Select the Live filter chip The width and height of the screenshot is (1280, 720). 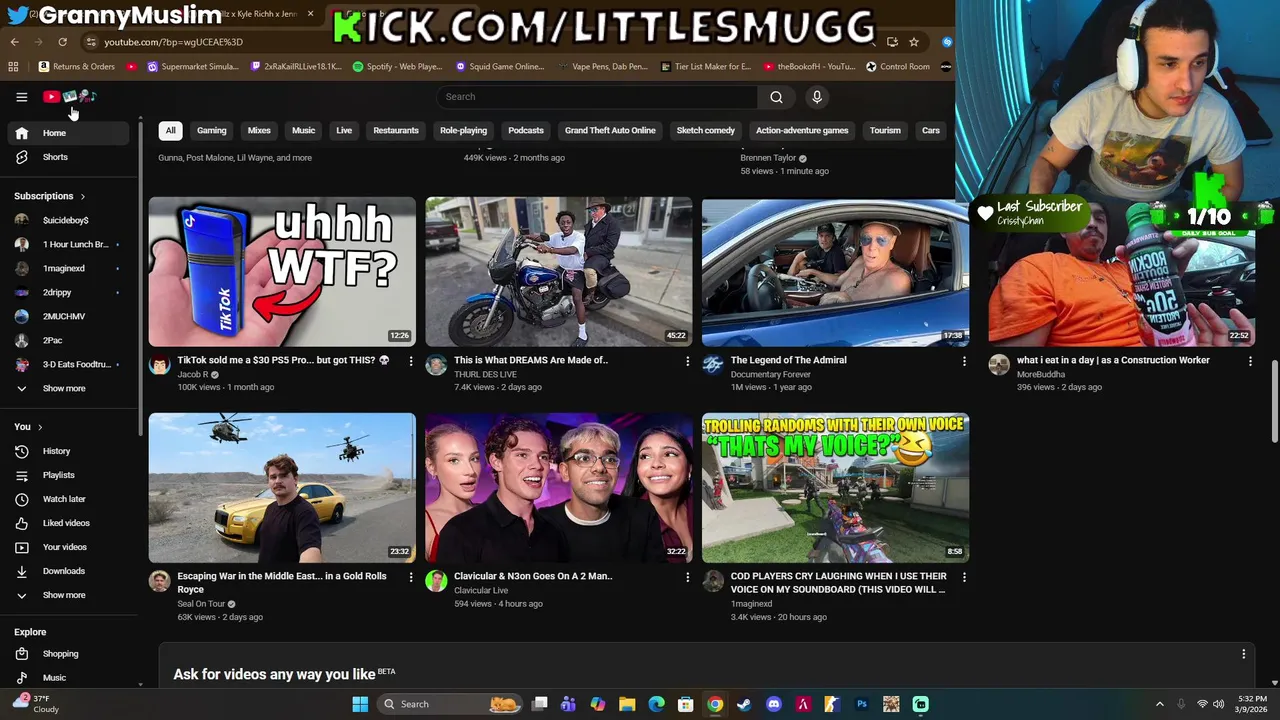tap(344, 131)
